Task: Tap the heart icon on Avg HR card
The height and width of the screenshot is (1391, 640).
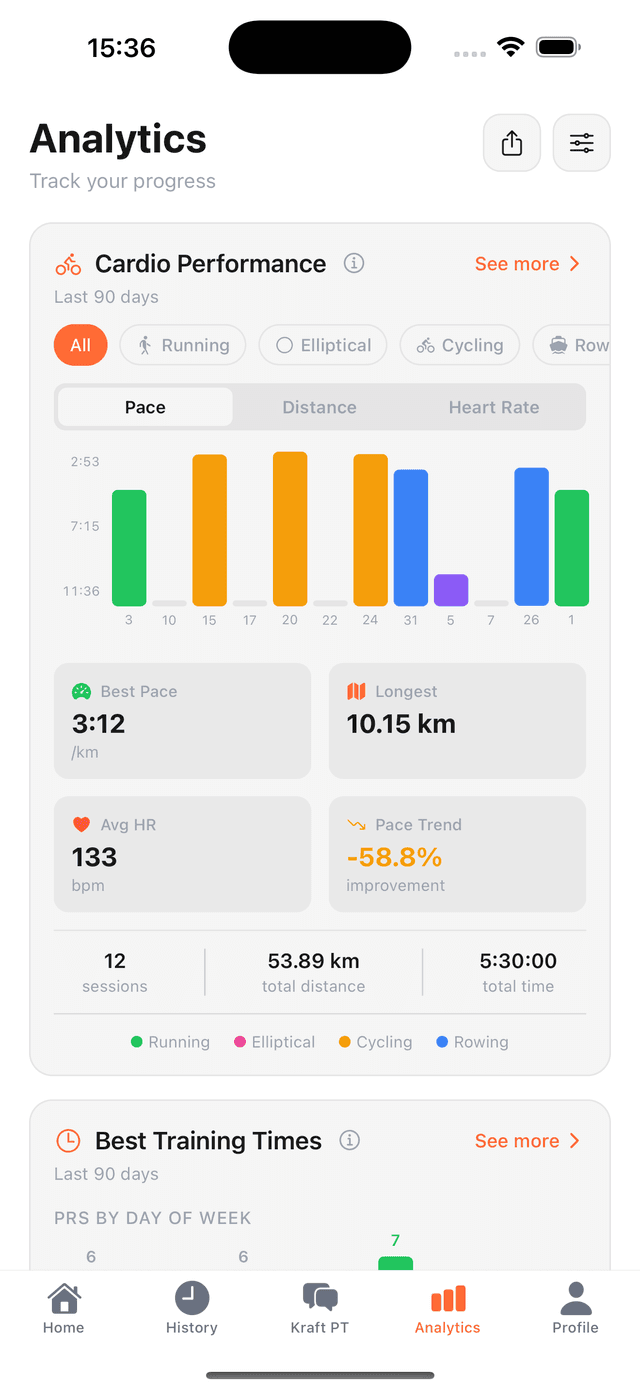Action: tap(84, 825)
